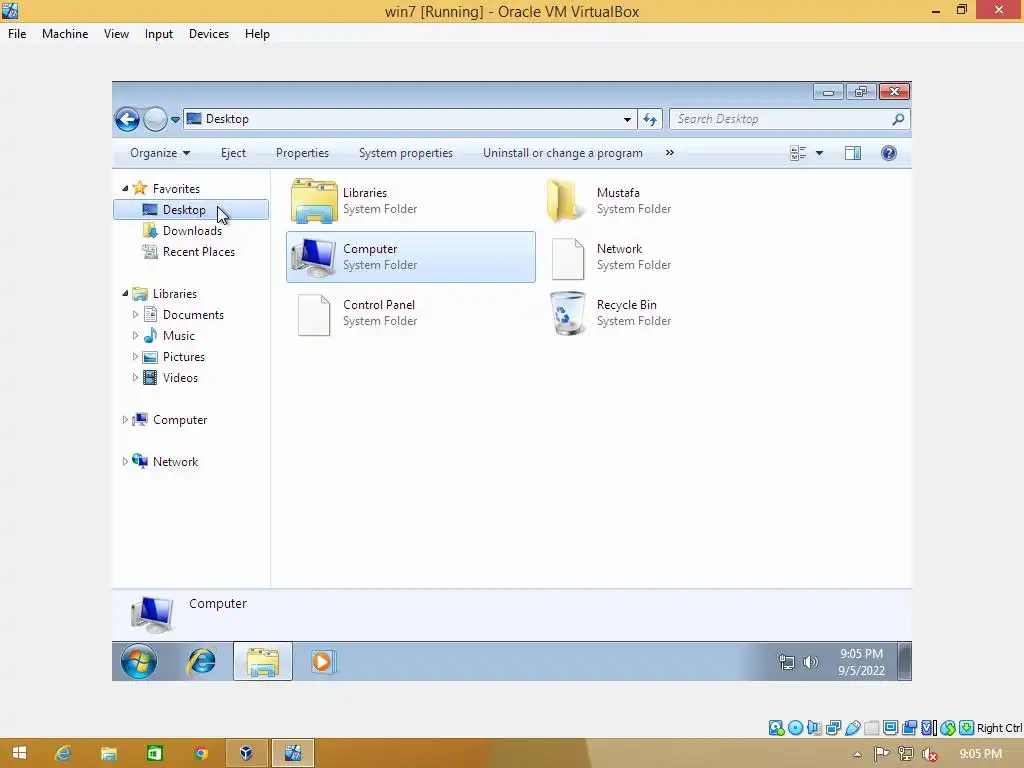Screen dimensions: 1024x768
Task: Click the guest clock showing 9/5/2022
Action: coord(861,662)
